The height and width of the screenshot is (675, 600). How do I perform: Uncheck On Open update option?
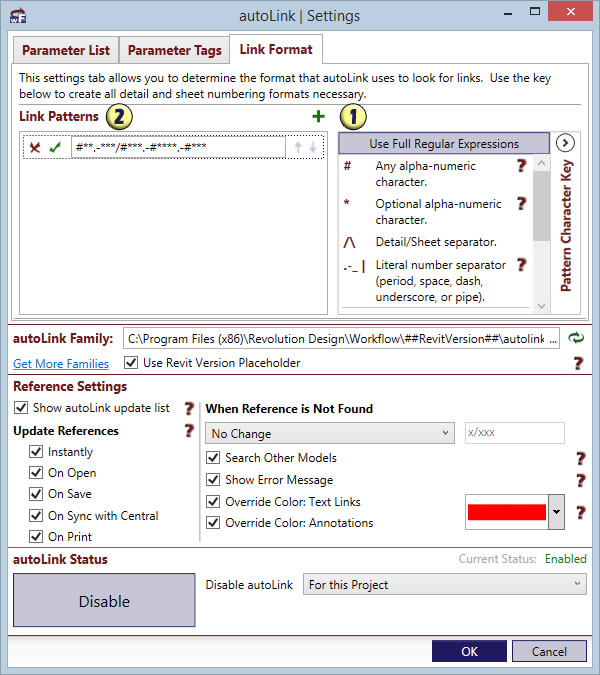[x=36, y=473]
